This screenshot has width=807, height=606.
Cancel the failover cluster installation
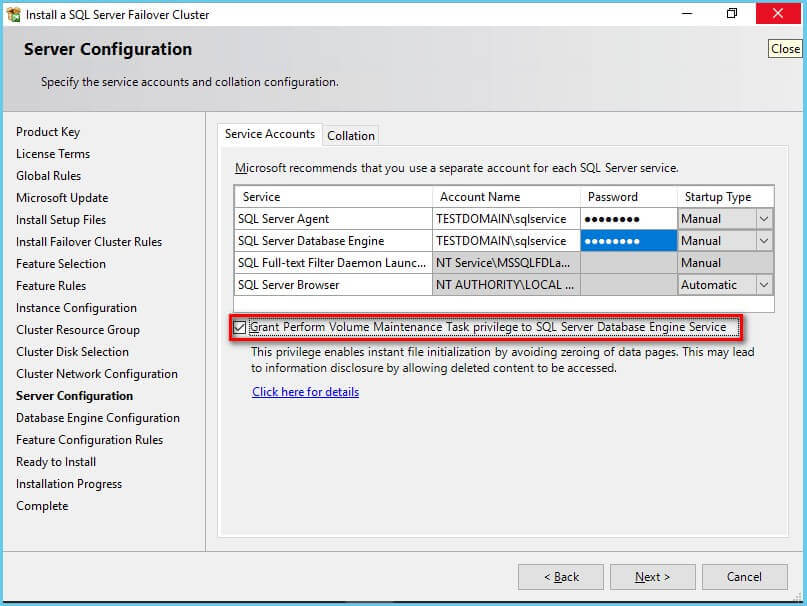coord(744,576)
